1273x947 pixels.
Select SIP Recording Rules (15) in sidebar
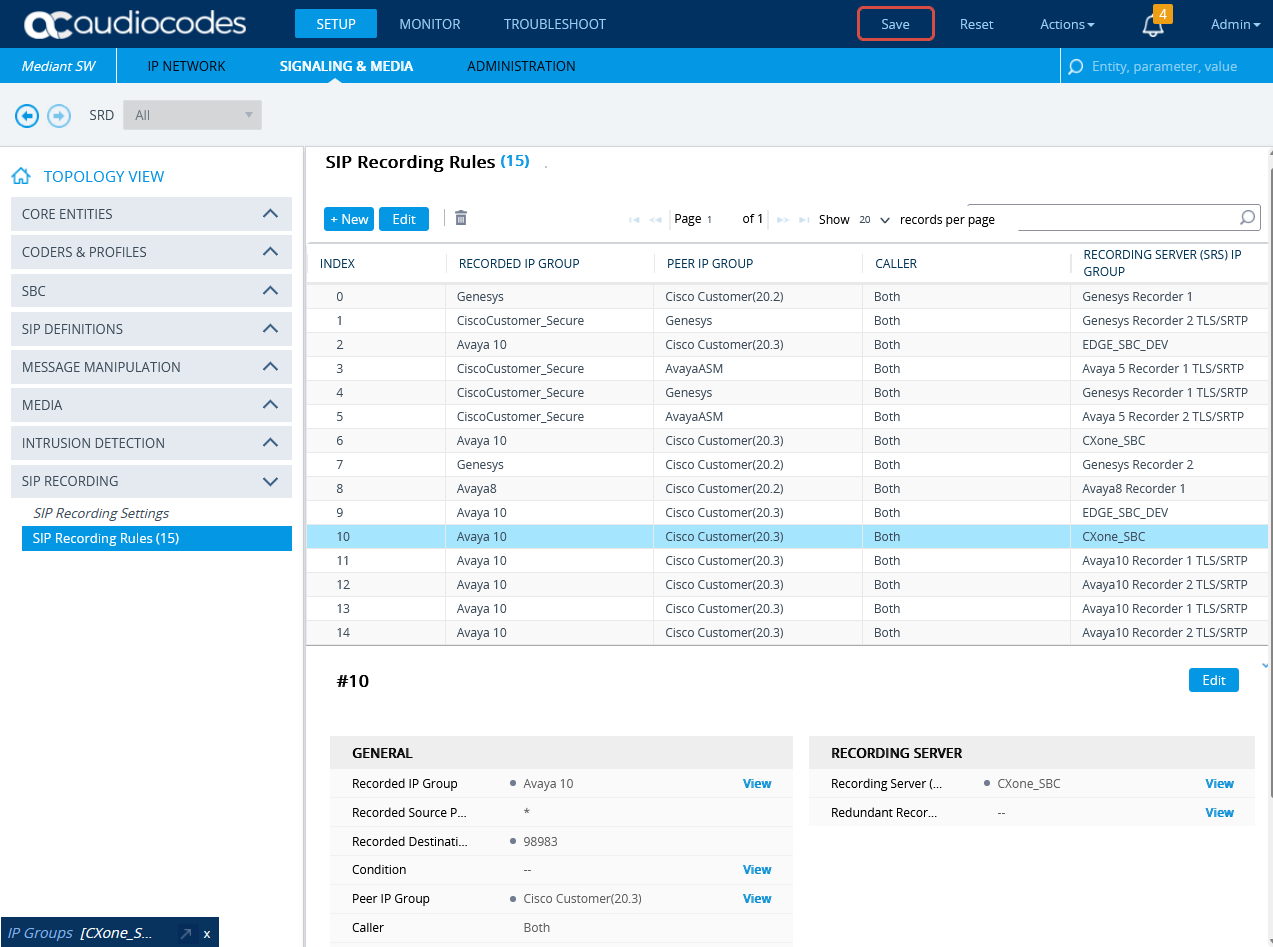tap(157, 538)
